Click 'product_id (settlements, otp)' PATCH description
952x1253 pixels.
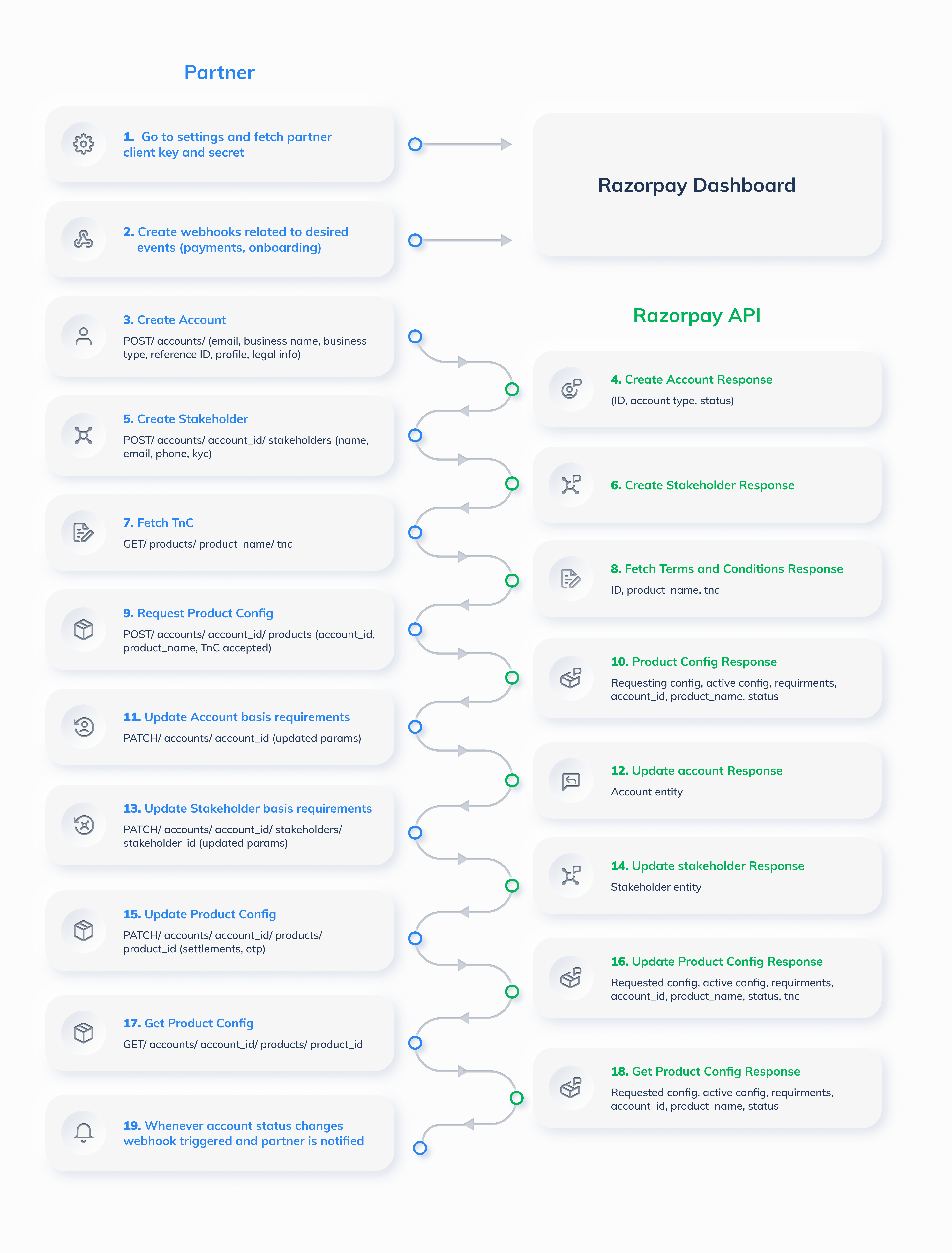pyautogui.click(x=223, y=942)
